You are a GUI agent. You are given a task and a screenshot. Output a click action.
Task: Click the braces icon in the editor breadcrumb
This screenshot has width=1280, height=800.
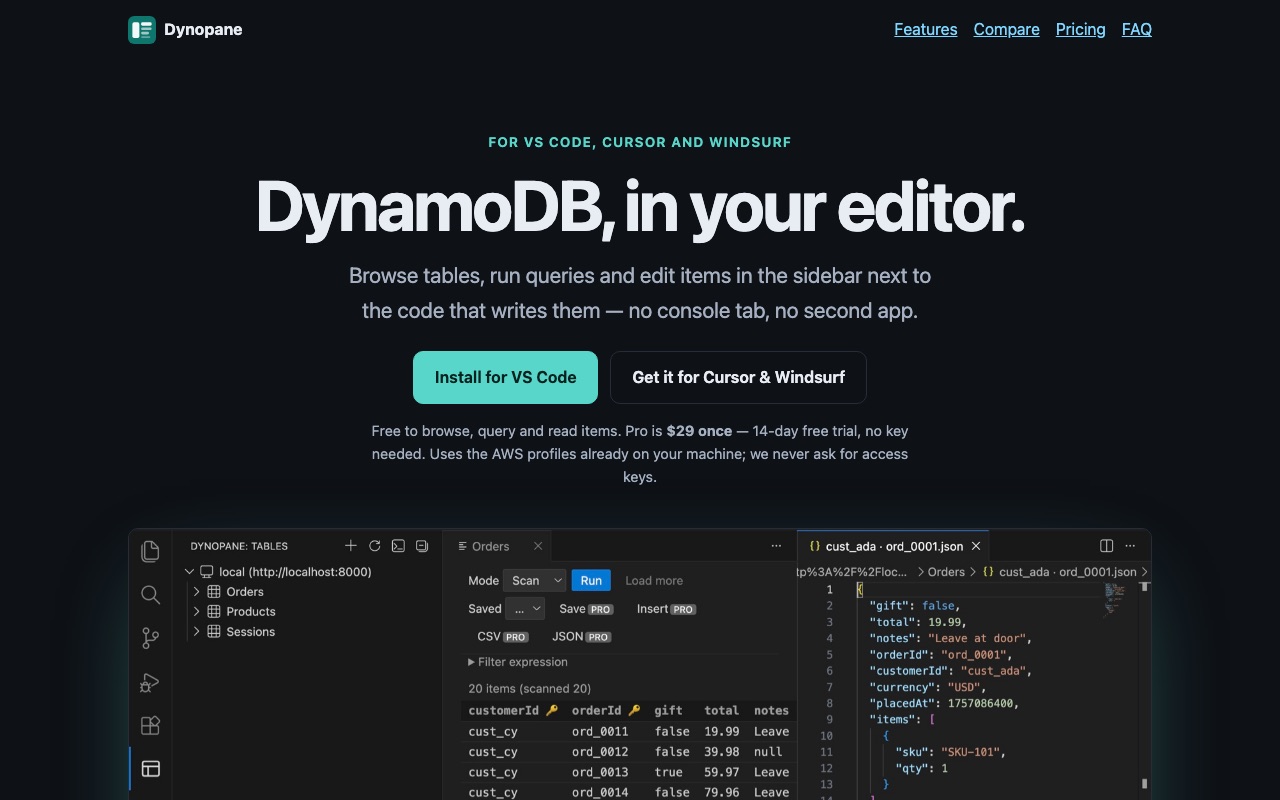tap(988, 572)
